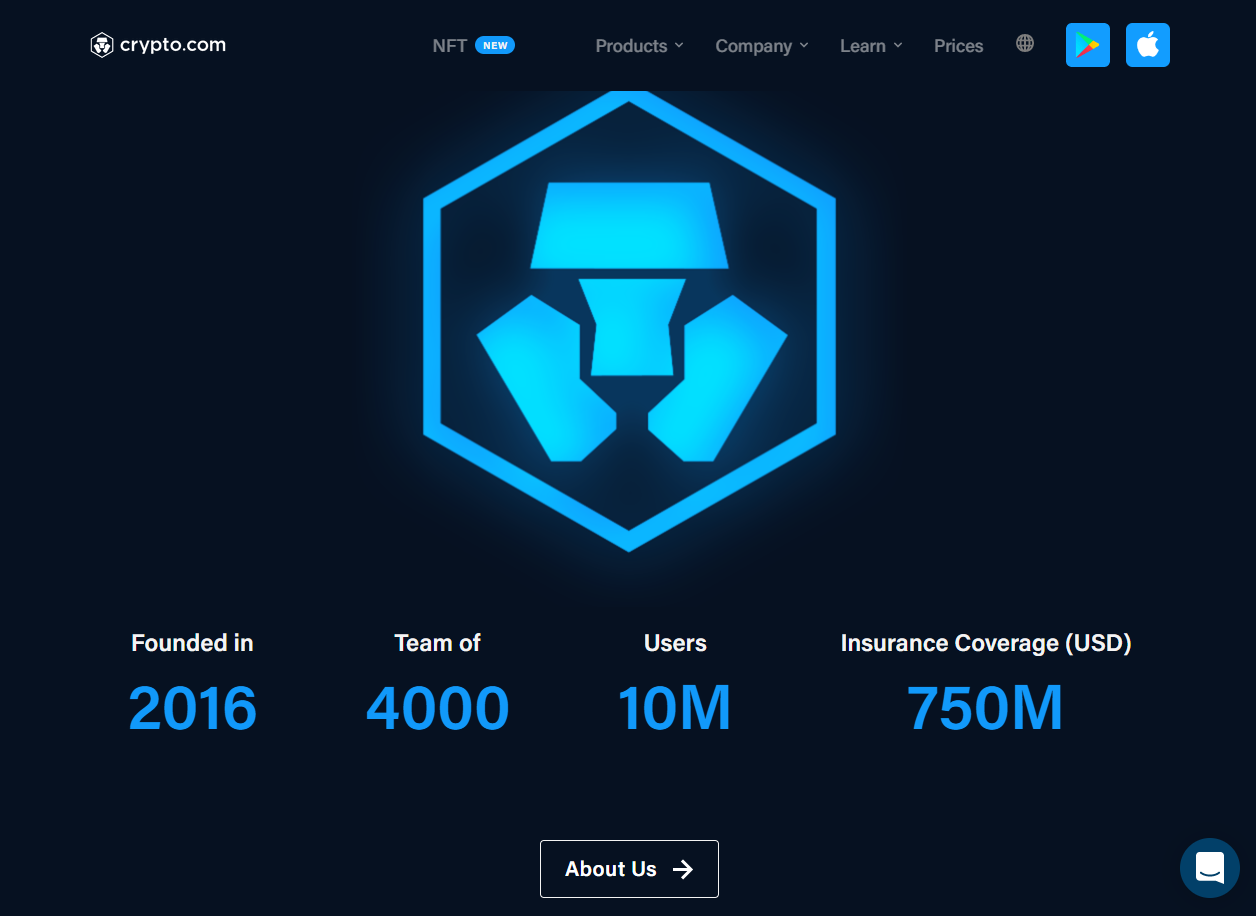This screenshot has width=1256, height=916.
Task: Go to the Prices page
Action: [x=959, y=46]
